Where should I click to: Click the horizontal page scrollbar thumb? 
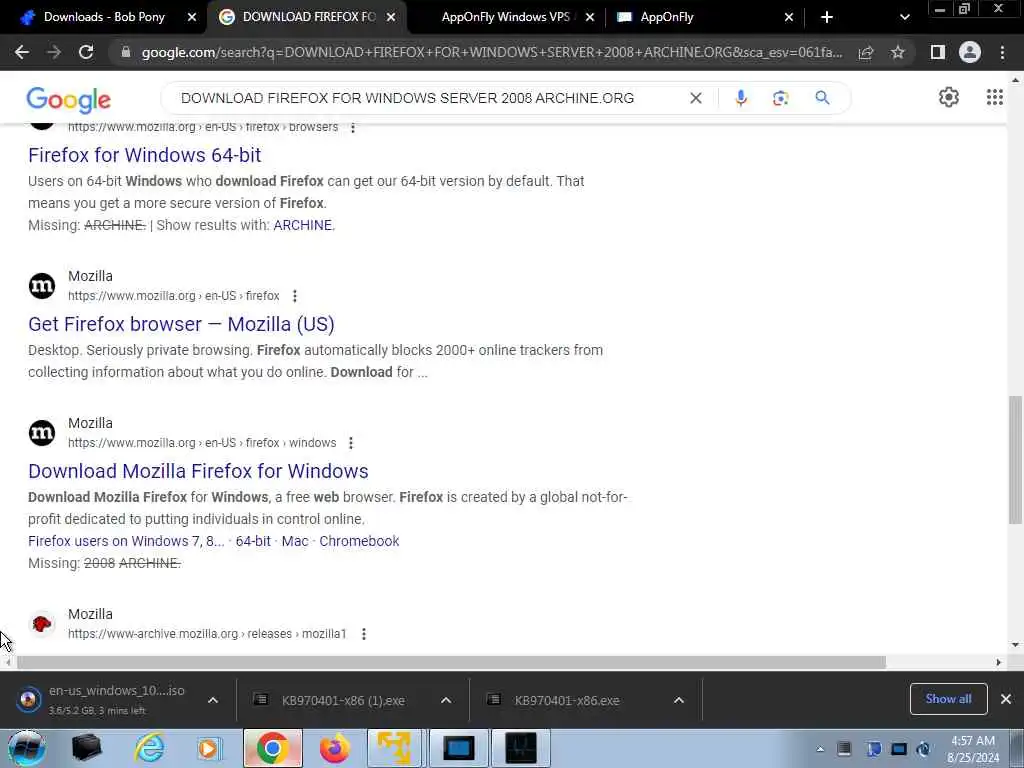(x=451, y=662)
